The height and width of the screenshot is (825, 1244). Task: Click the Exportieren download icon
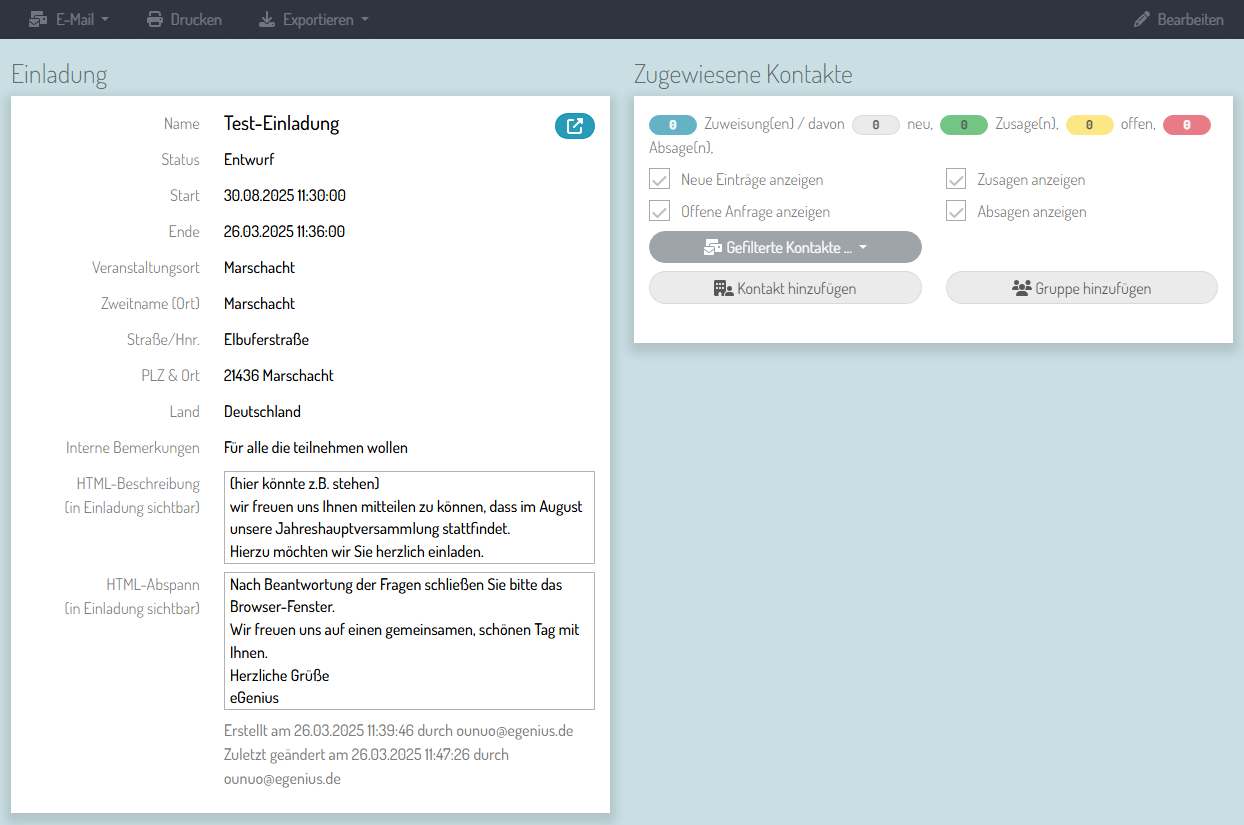267,19
